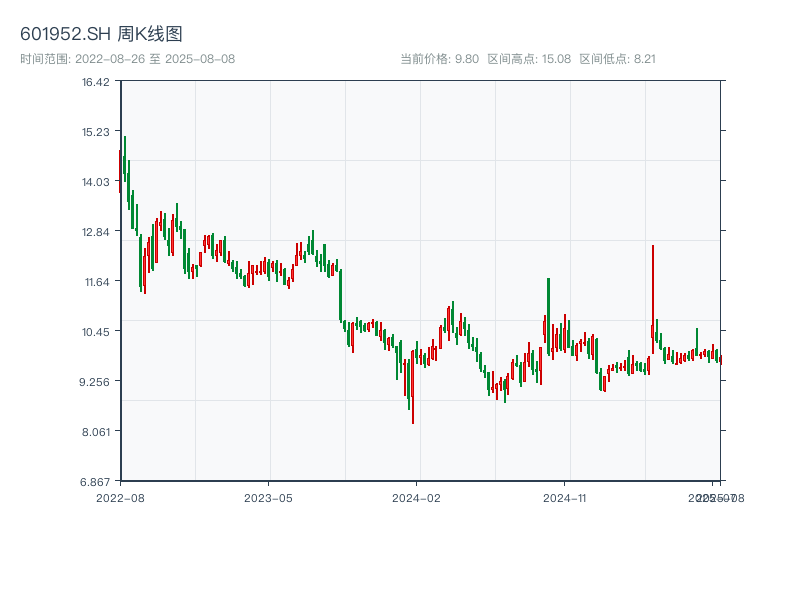Click the 14.03 y-axis price label

pos(96,181)
